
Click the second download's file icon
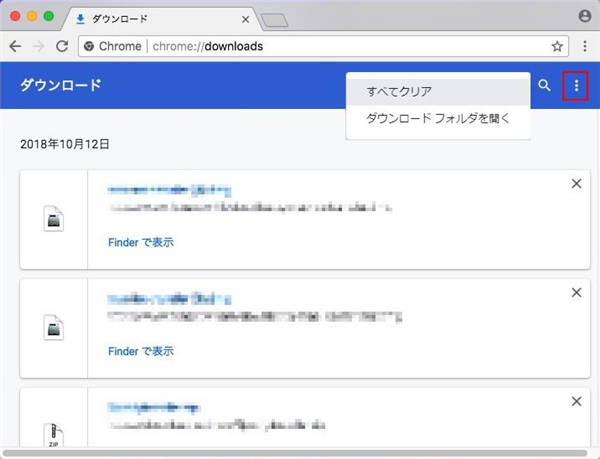(x=54, y=328)
